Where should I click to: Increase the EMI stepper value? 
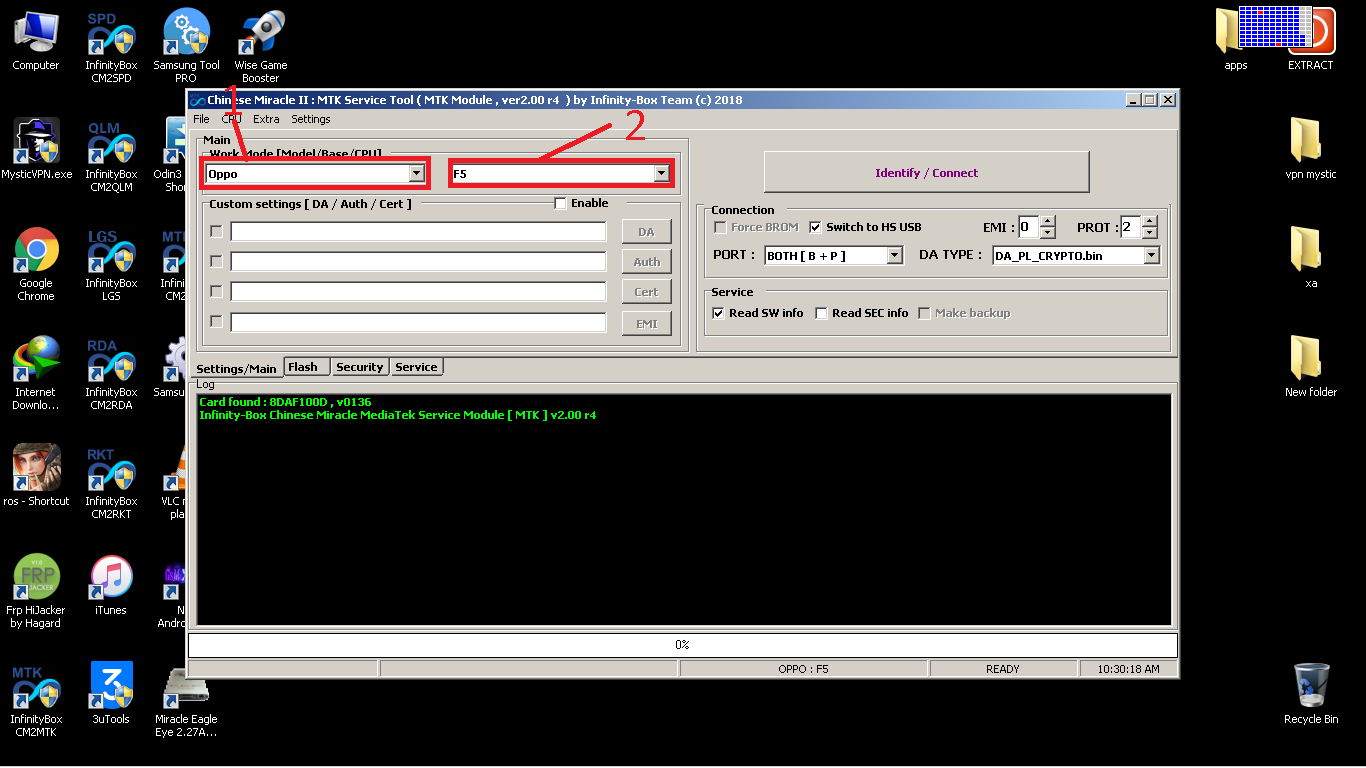(x=1048, y=222)
